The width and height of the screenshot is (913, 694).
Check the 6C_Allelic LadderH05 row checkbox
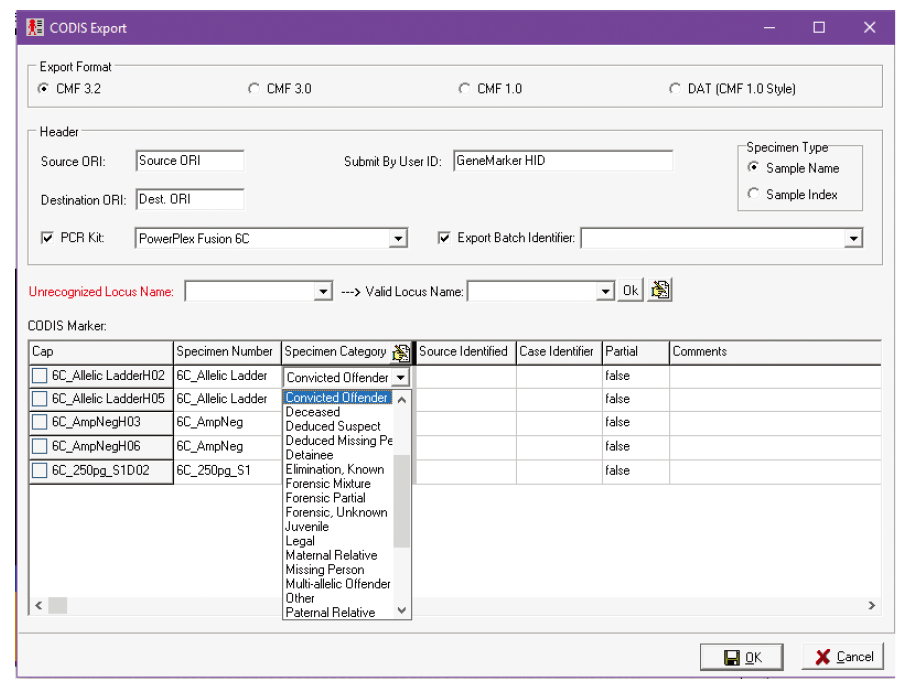40,399
